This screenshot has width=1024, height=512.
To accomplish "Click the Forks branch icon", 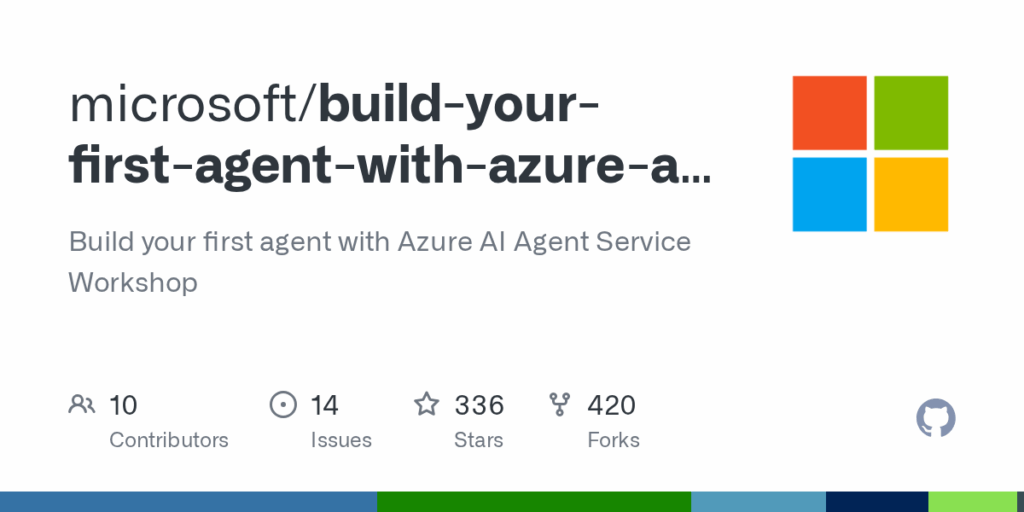I will [560, 405].
